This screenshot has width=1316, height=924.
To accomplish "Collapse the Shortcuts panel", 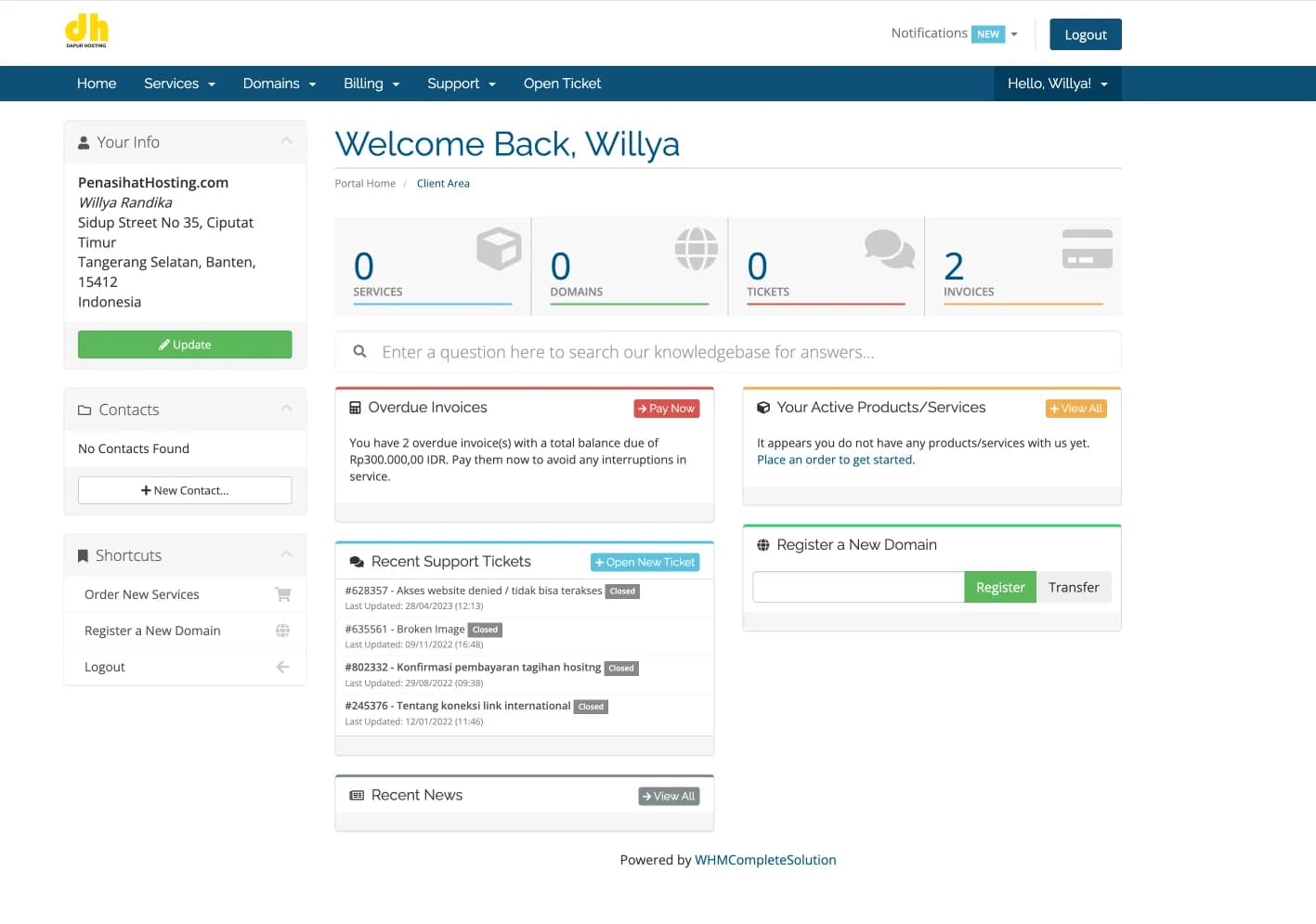I will [286, 554].
